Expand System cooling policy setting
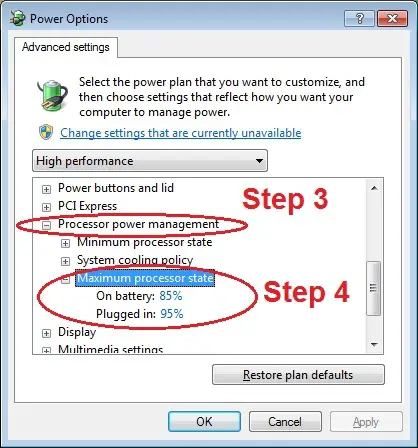 point(65,261)
